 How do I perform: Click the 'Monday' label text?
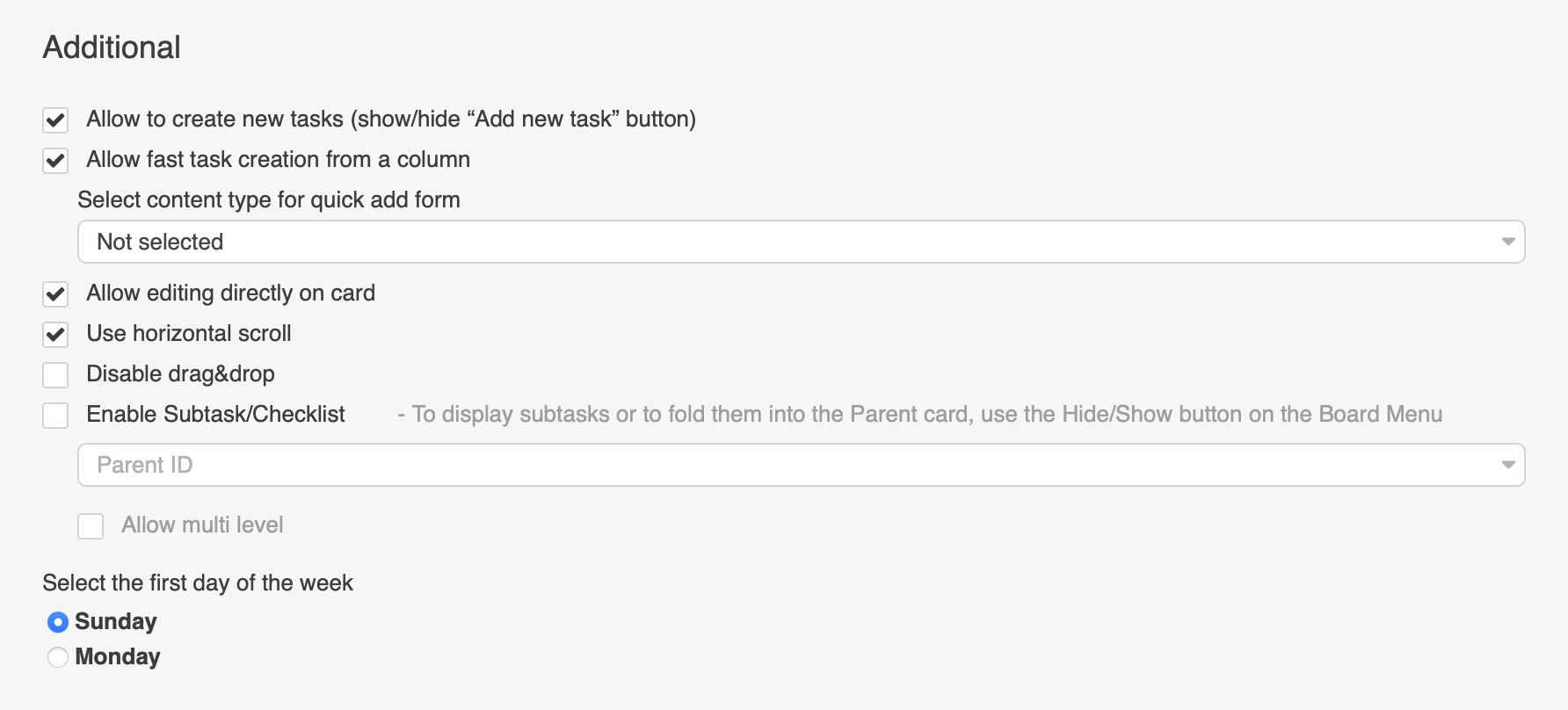tap(118, 657)
